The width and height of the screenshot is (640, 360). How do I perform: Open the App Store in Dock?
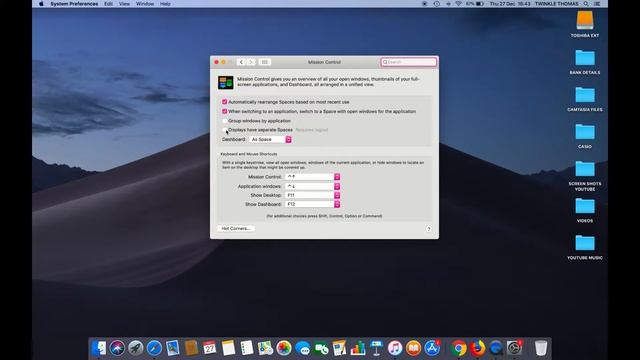432,348
